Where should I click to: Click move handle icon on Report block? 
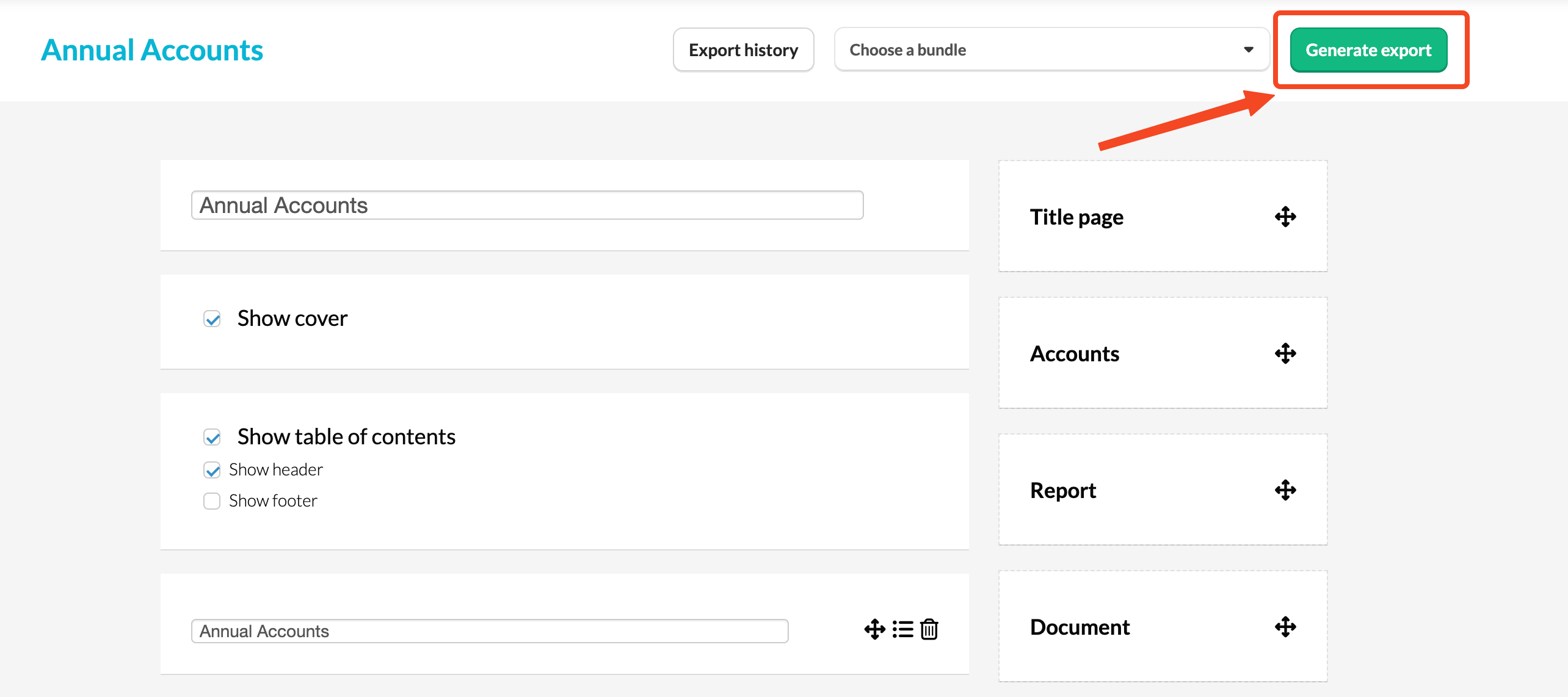(x=1285, y=490)
